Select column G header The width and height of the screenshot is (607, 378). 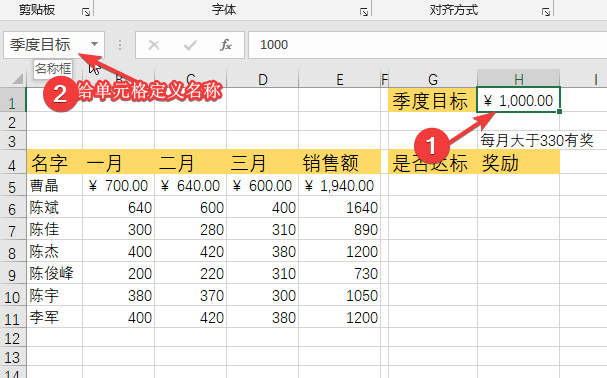(433, 79)
